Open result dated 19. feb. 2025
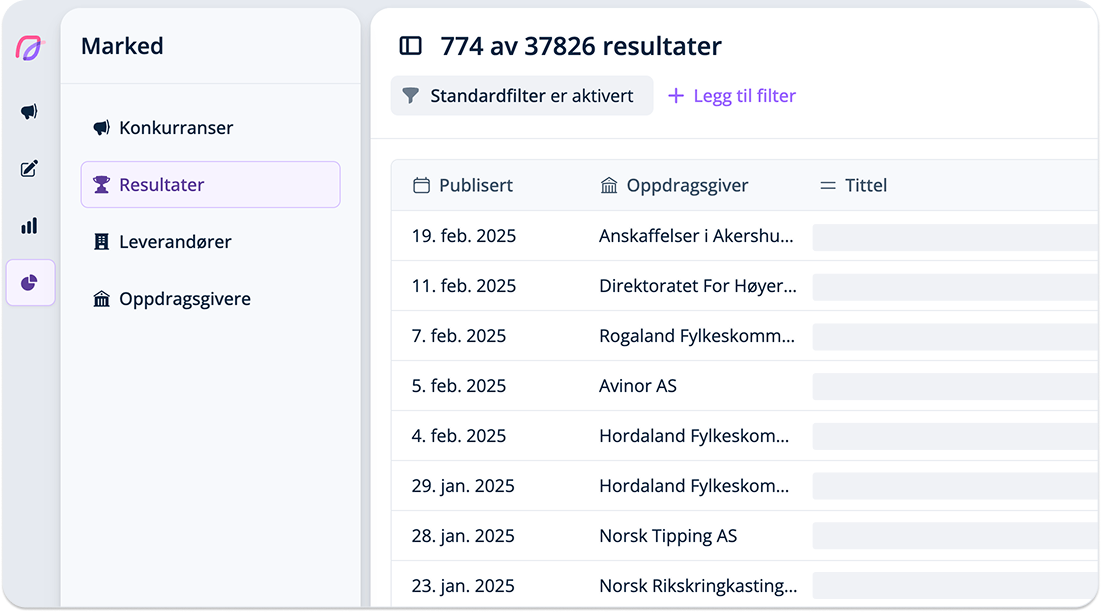The height and width of the screenshot is (612, 1101). (464, 236)
